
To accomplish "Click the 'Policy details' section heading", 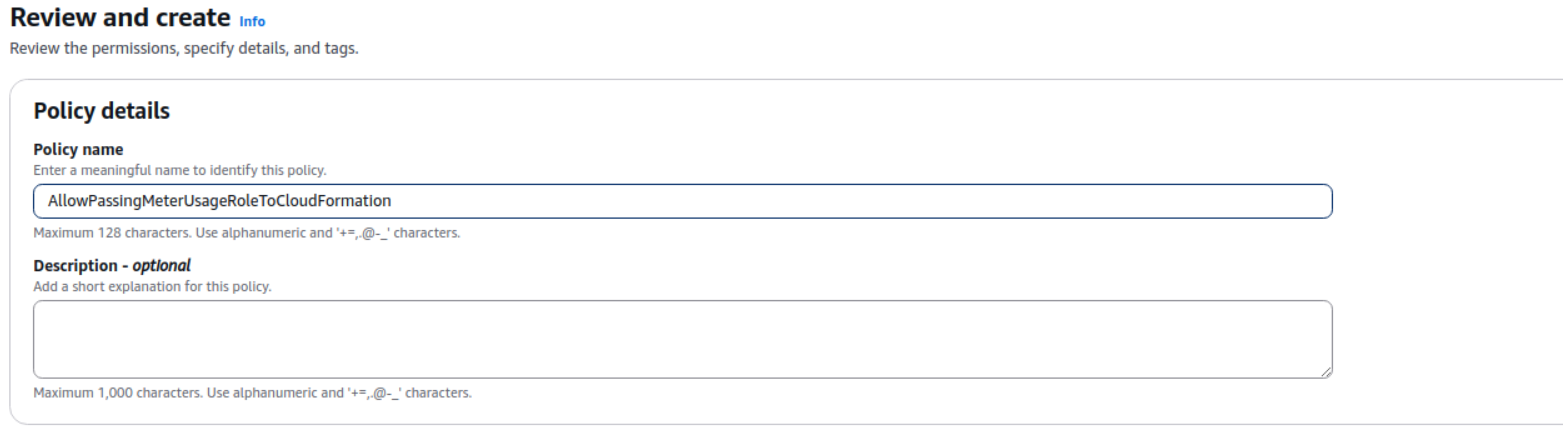I will [101, 111].
